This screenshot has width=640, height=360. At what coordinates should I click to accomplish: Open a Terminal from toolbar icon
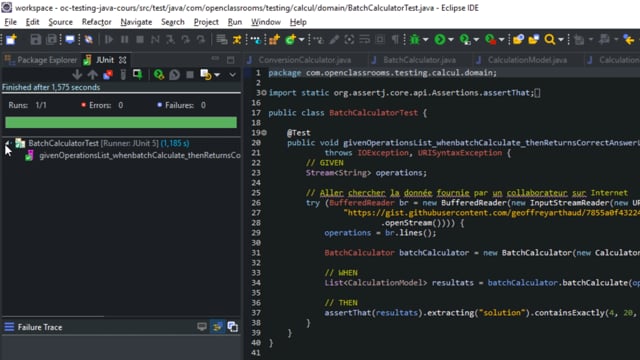click(x=70, y=40)
